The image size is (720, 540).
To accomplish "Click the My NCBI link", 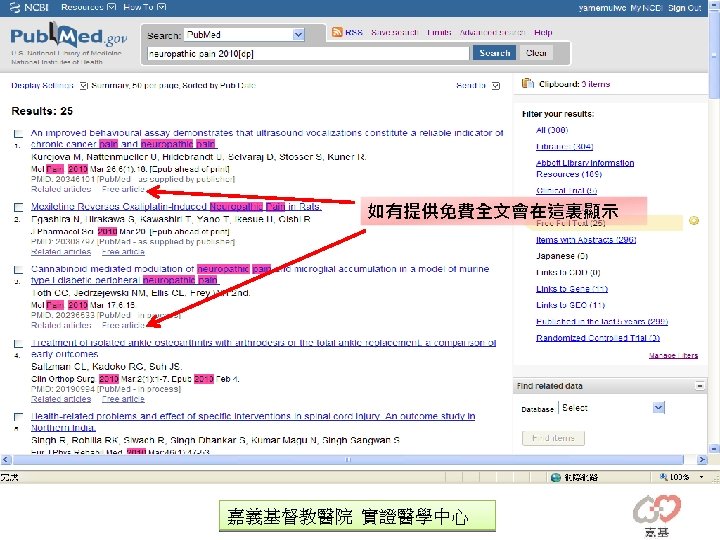I will pyautogui.click(x=646, y=8).
